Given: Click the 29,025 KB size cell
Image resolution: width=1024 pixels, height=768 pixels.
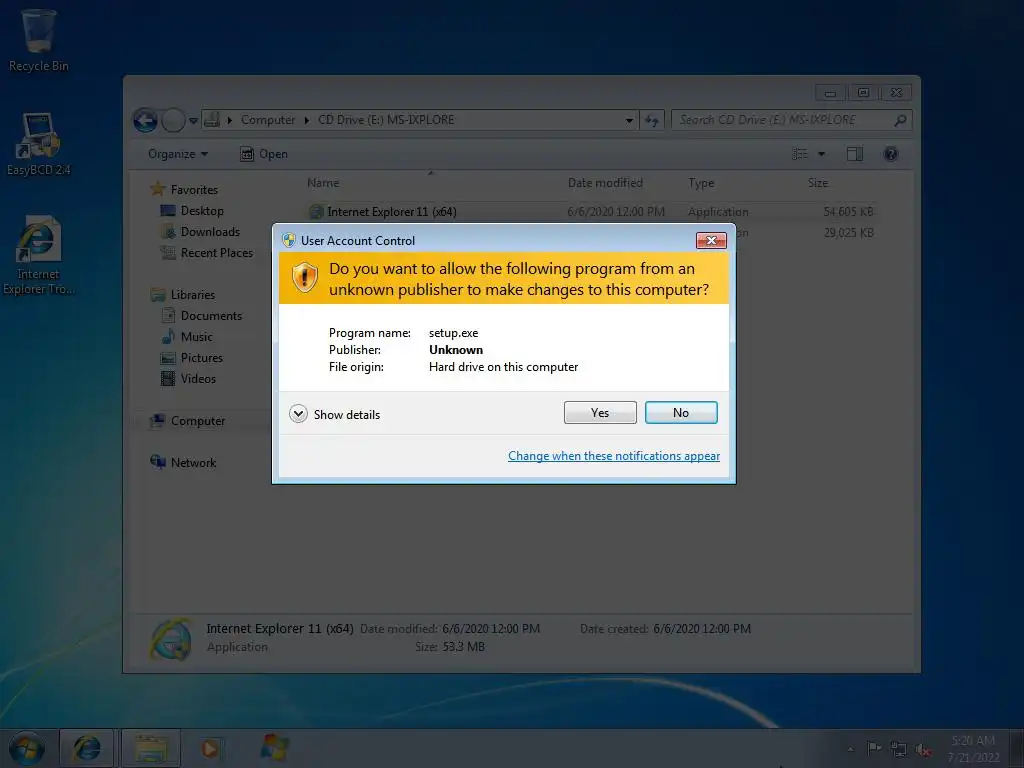Looking at the screenshot, I should (x=848, y=232).
